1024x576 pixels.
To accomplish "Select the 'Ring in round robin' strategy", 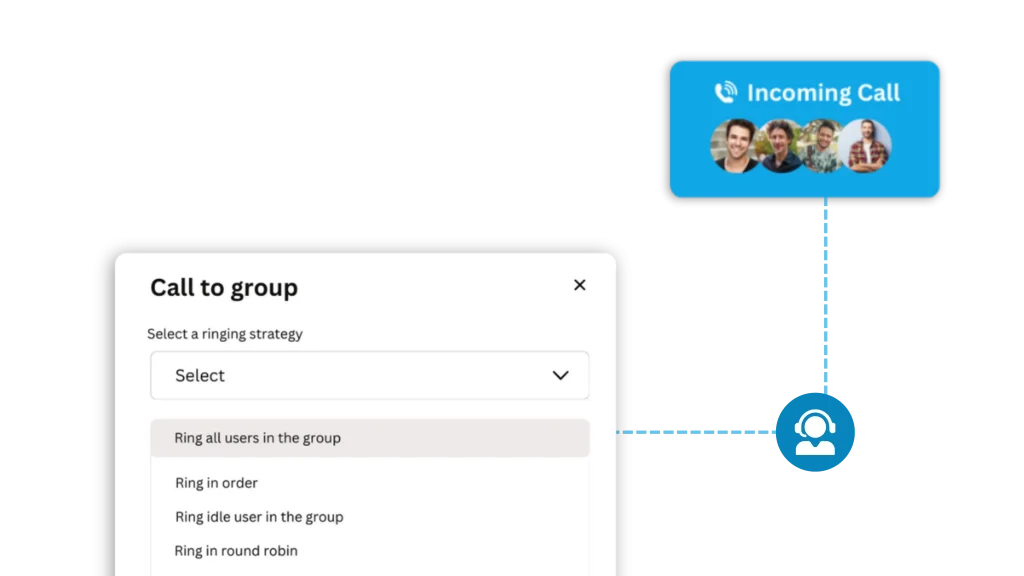I will [236, 551].
